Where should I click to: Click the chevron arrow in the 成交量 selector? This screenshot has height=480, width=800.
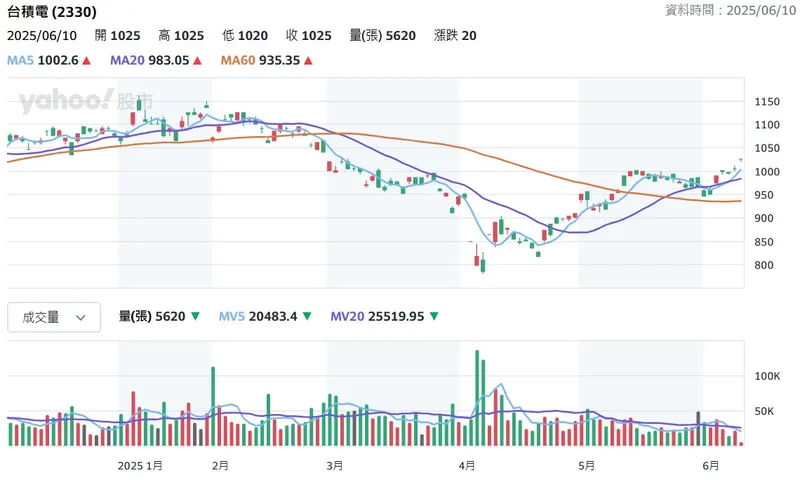pos(81,317)
